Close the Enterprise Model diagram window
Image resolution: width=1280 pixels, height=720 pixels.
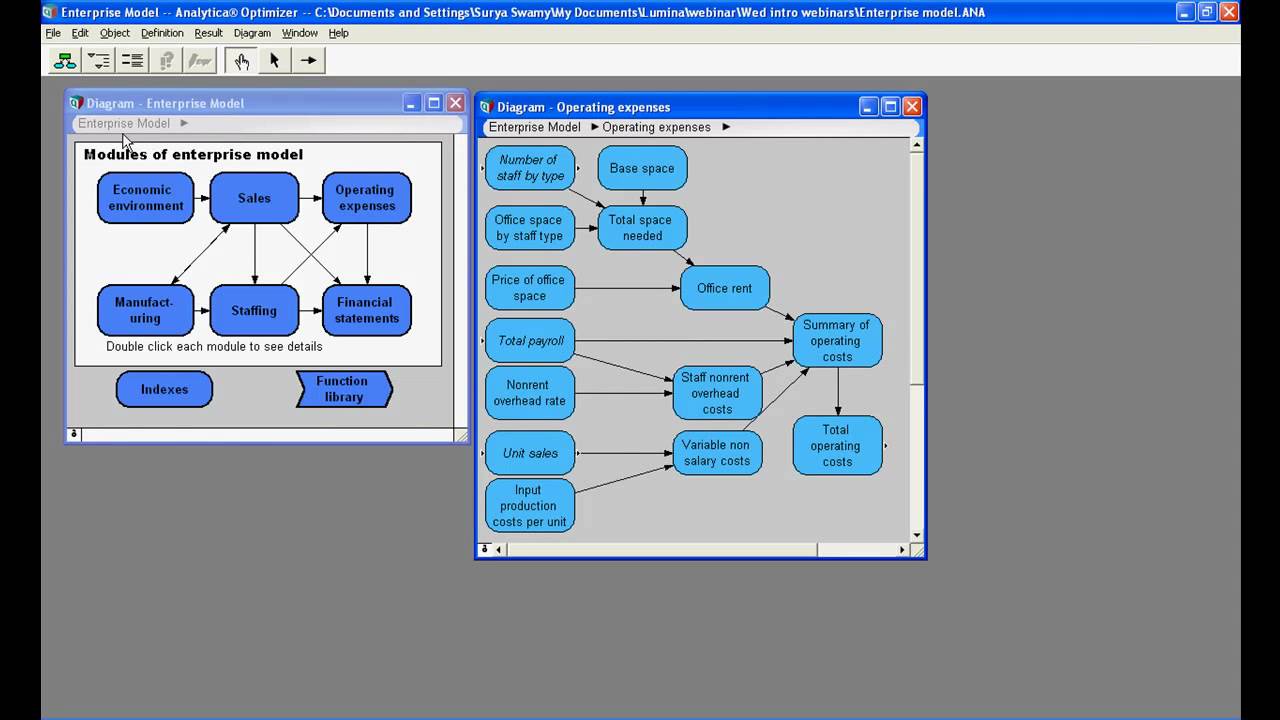455,103
